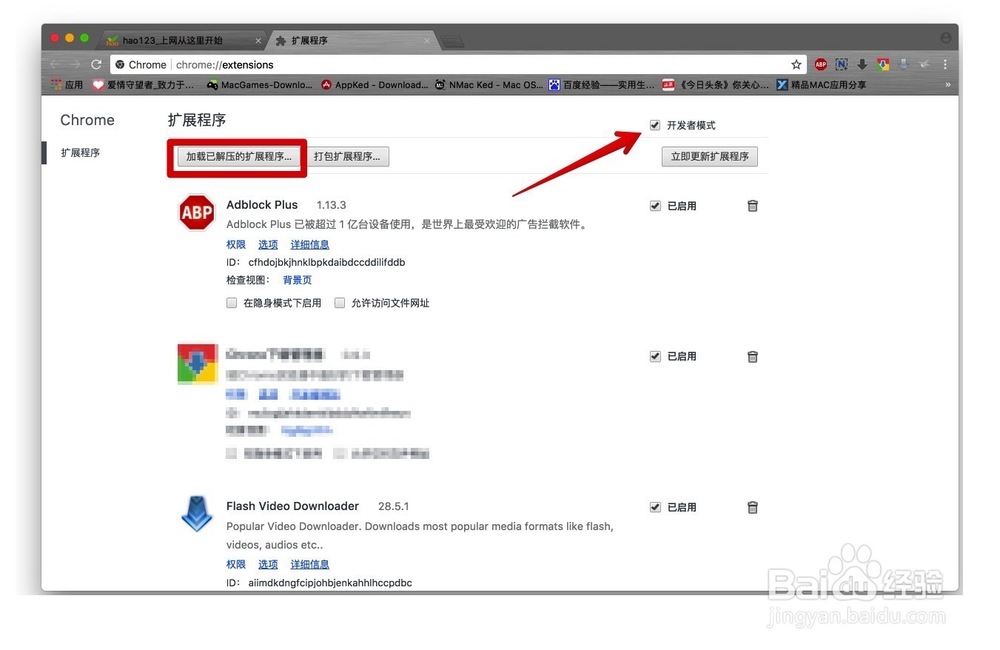Click the Flash Video Downloader ID text

330,583
